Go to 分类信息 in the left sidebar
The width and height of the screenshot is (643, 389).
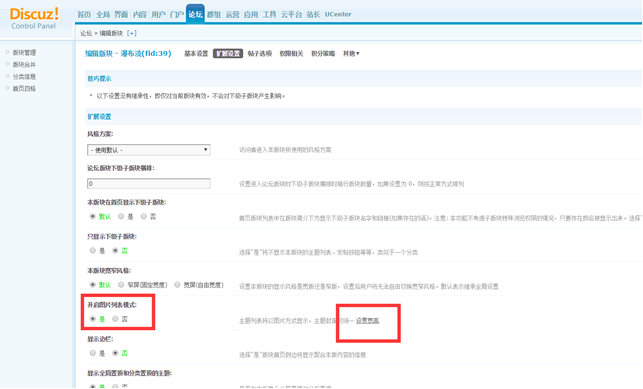(x=24, y=77)
